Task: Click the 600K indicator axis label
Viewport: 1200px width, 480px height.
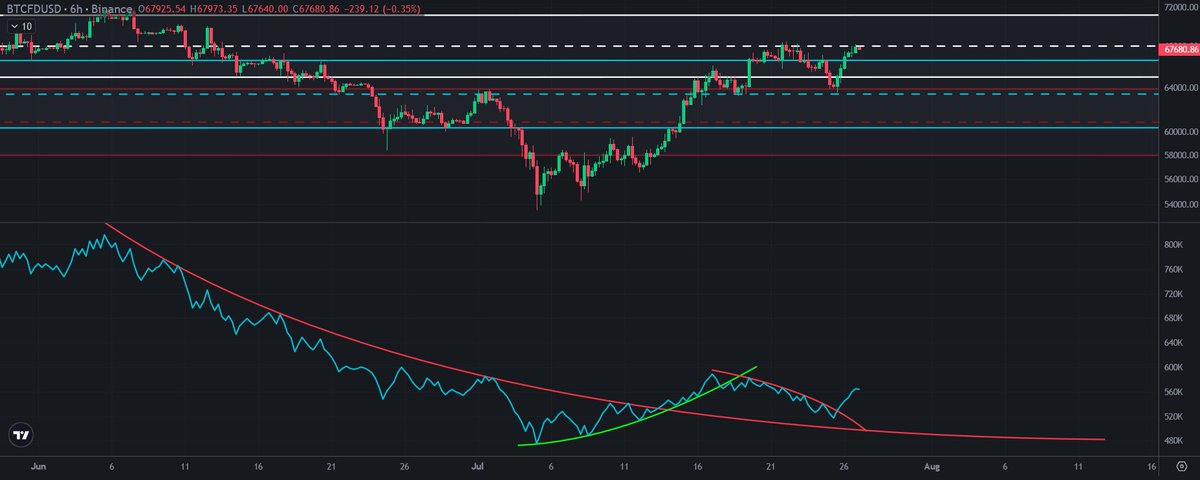Action: pyautogui.click(x=1175, y=368)
